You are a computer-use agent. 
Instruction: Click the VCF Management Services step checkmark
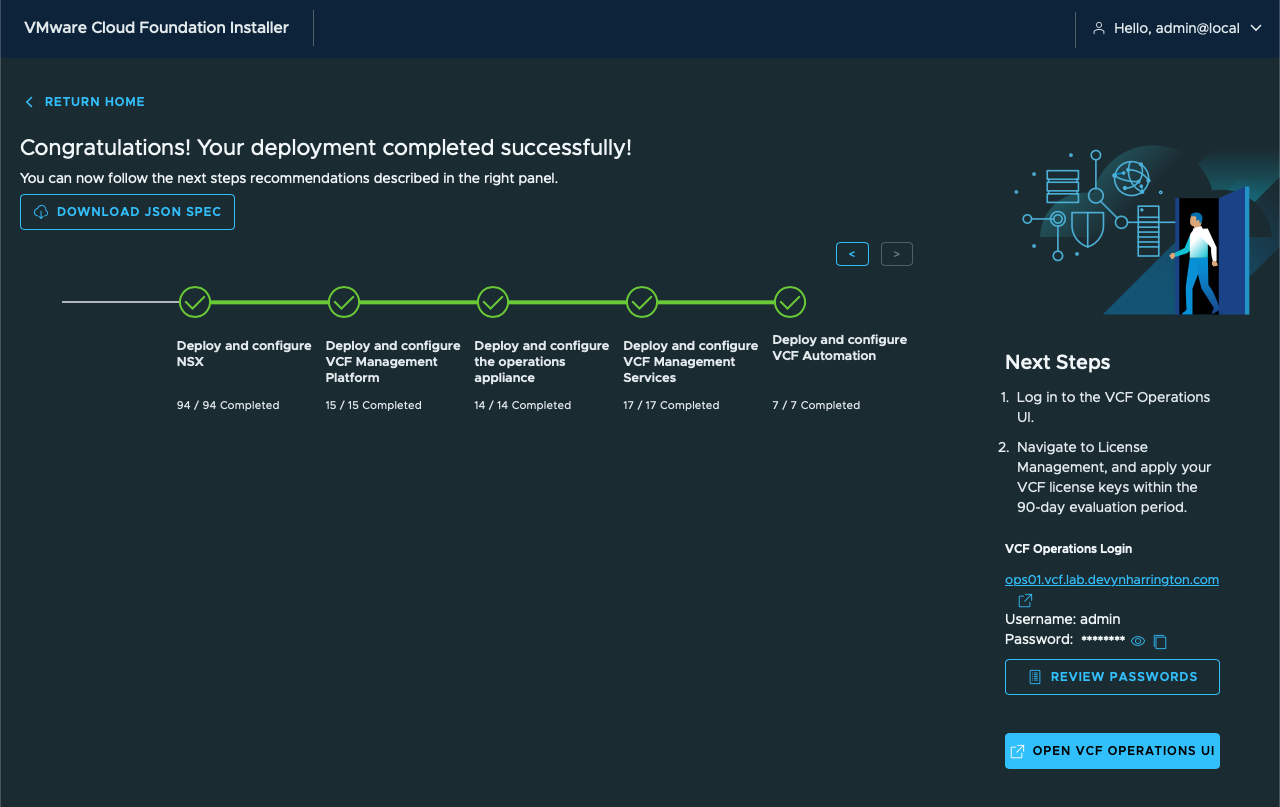click(x=642, y=301)
